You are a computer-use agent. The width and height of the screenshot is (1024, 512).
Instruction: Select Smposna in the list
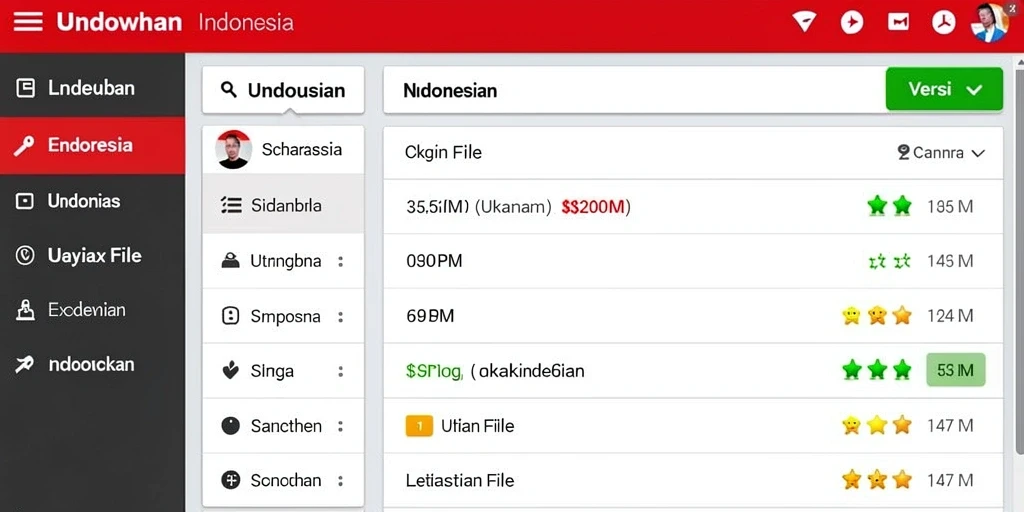[x=283, y=317]
